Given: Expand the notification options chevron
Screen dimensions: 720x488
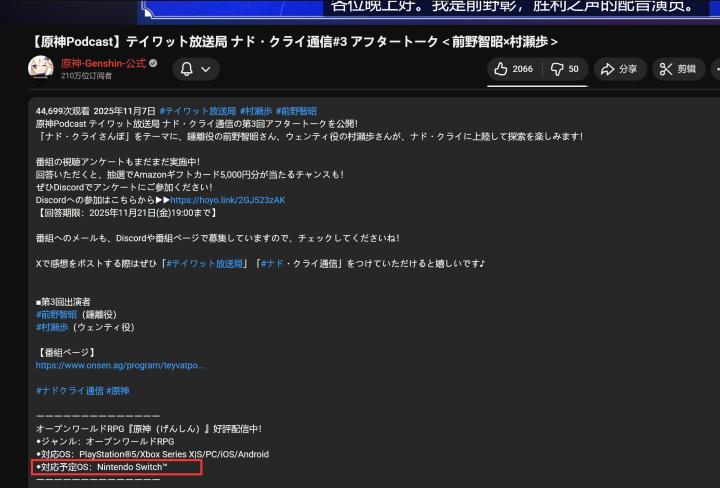Looking at the screenshot, I should pos(206,69).
